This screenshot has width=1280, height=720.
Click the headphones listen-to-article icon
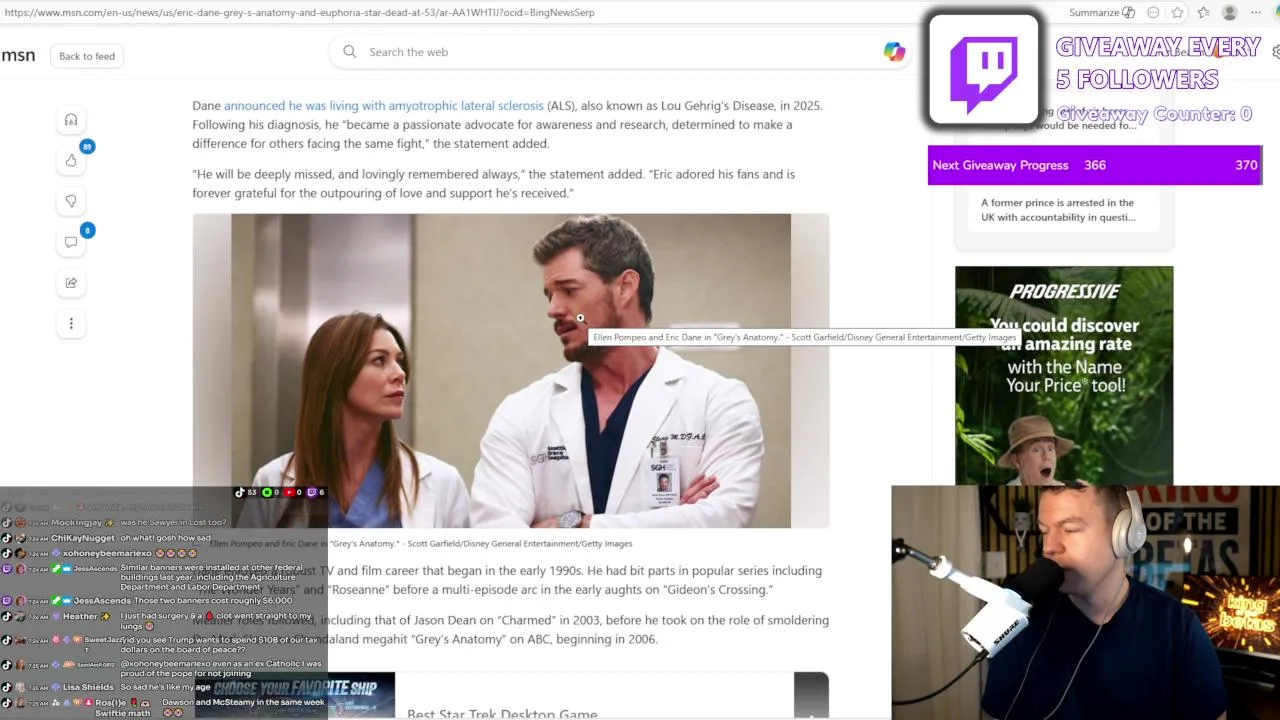71,120
